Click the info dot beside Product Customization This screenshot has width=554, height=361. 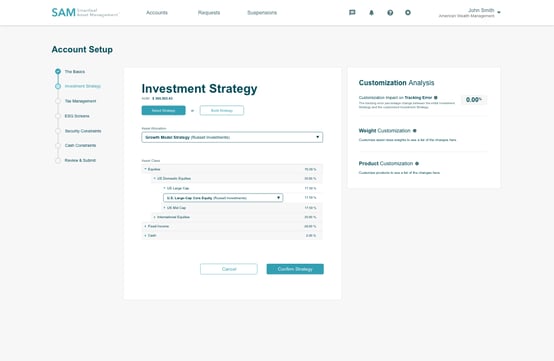tap(417, 164)
